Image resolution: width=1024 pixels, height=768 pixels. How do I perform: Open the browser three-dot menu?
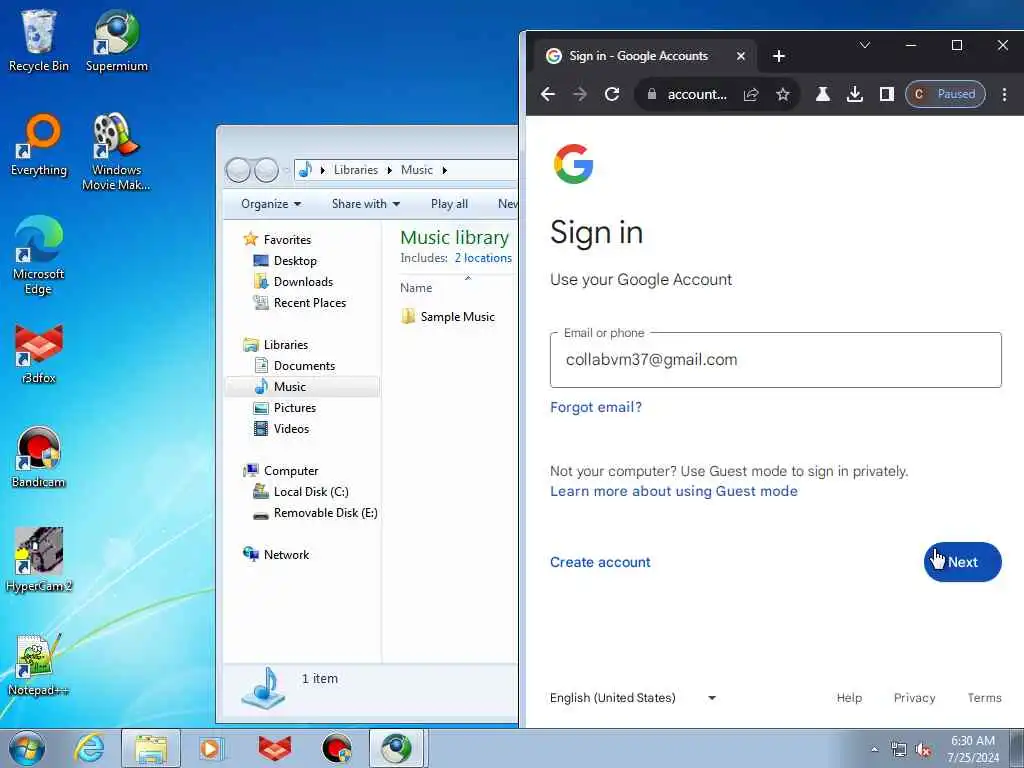1004,94
